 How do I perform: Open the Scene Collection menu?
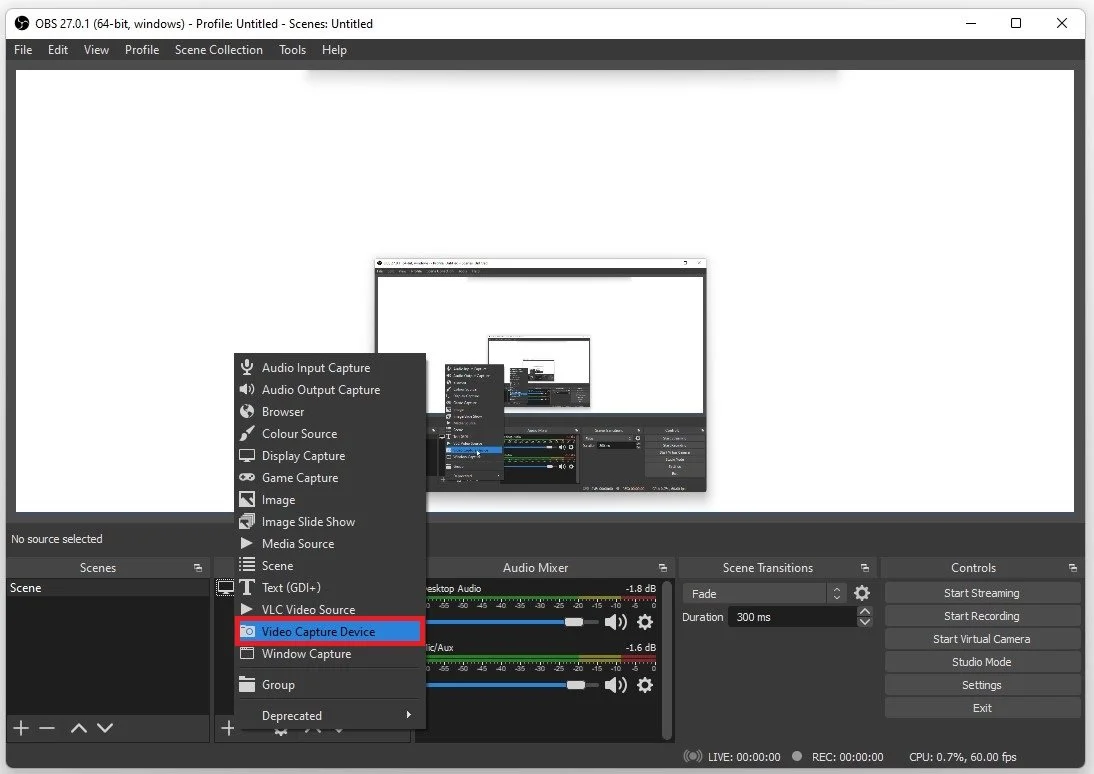tap(218, 50)
